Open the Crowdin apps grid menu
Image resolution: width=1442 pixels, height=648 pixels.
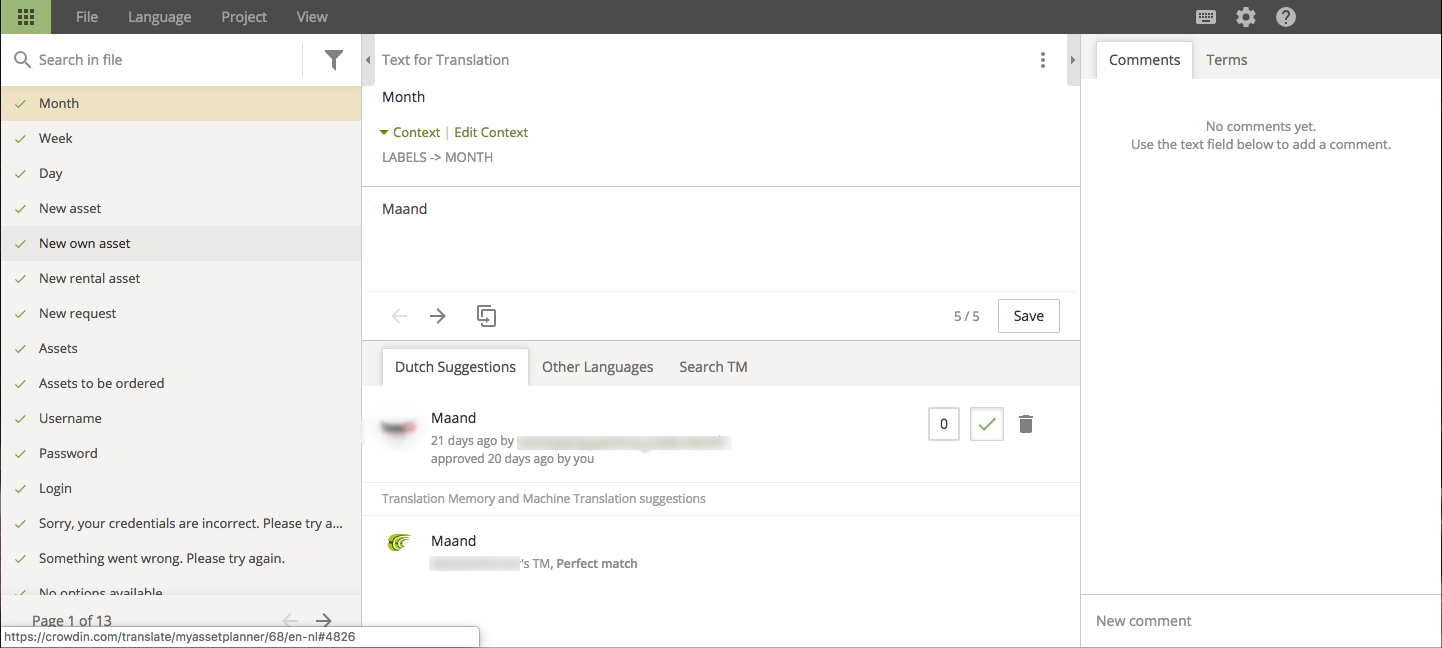(x=26, y=17)
